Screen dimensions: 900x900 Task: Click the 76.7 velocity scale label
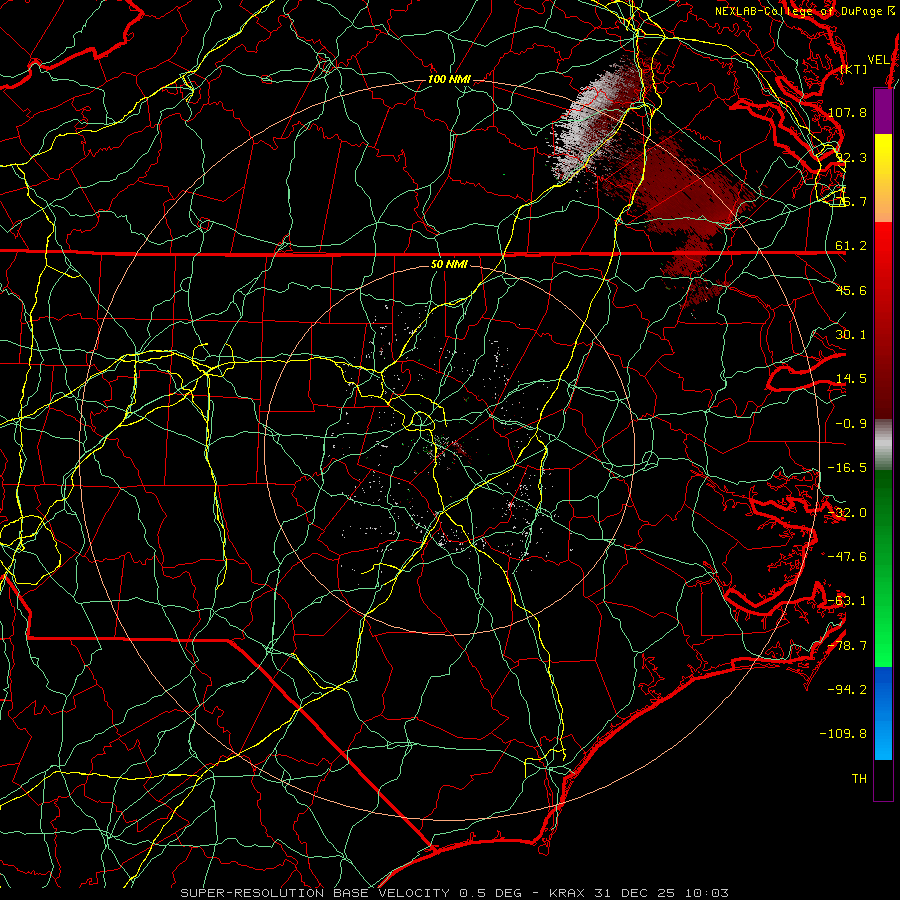coord(851,201)
